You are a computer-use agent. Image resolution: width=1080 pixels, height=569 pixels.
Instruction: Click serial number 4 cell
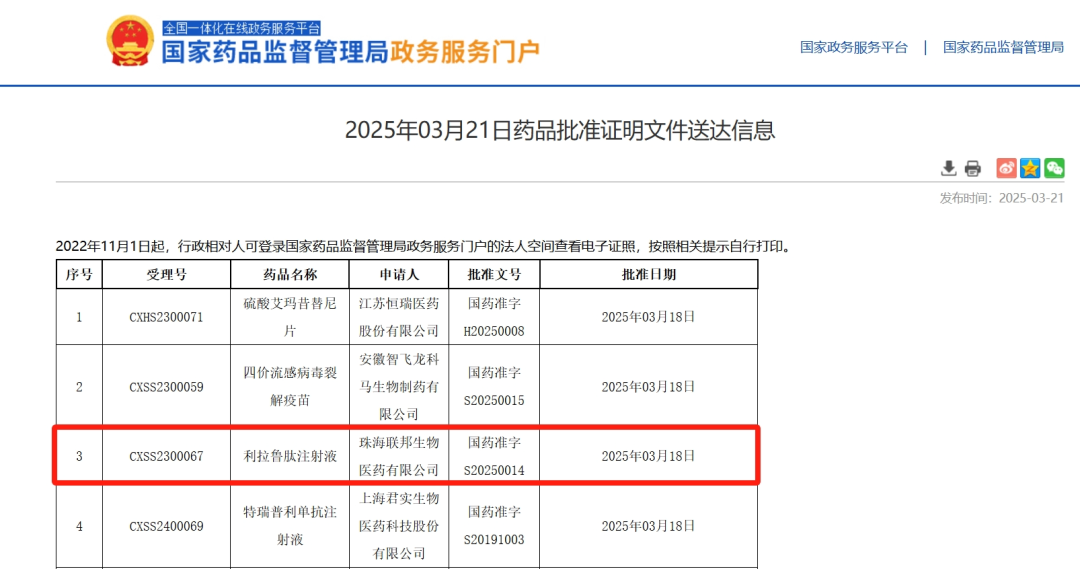point(79,526)
